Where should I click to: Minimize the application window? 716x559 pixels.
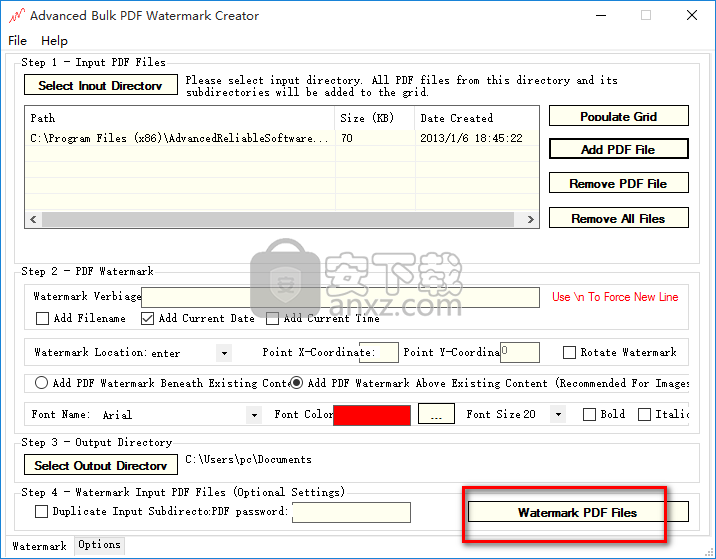click(x=601, y=16)
